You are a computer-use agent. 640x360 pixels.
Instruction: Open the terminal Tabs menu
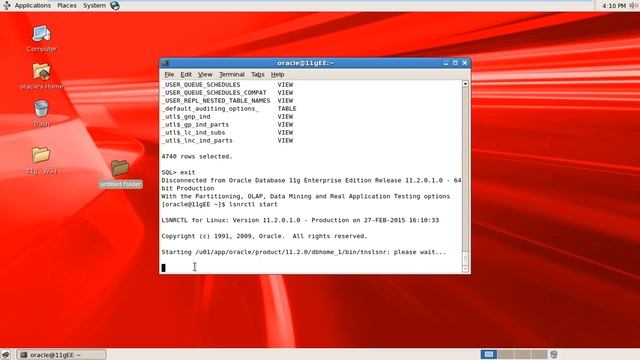pos(258,74)
